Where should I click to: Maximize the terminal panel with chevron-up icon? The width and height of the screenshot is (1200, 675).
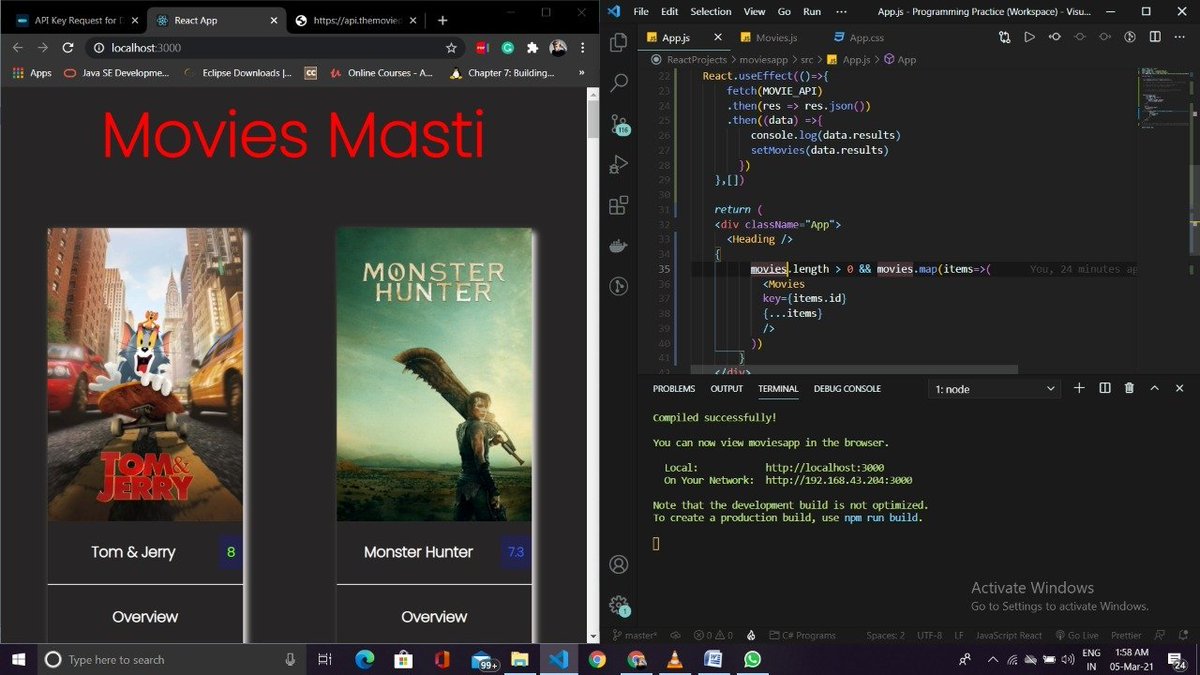click(1154, 388)
